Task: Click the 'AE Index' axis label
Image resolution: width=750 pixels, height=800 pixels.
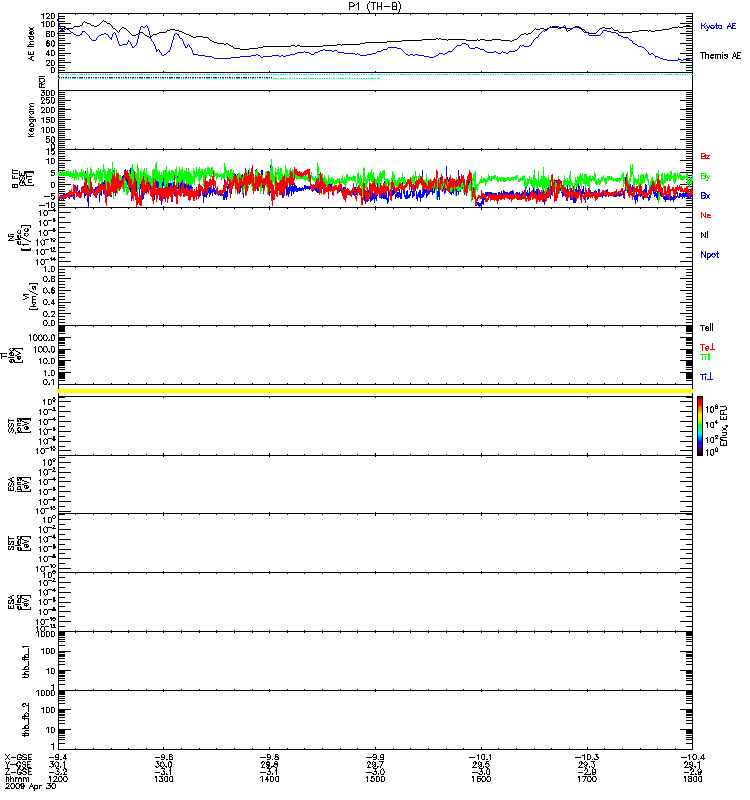Action: [32, 43]
